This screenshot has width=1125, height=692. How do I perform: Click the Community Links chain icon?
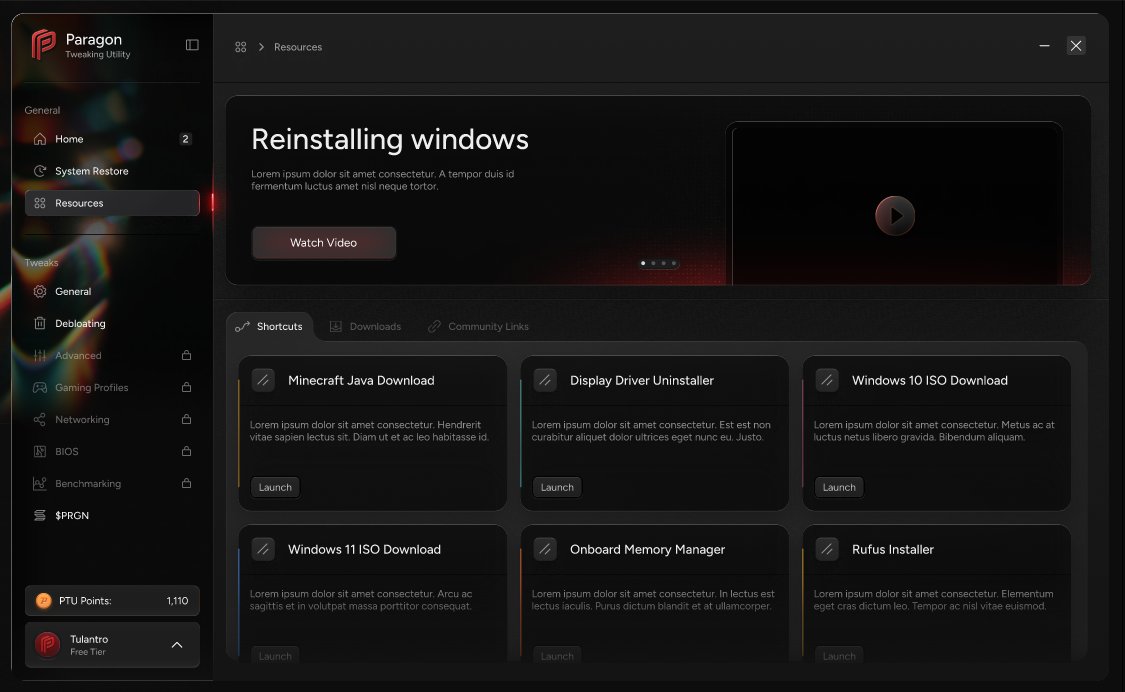click(434, 327)
